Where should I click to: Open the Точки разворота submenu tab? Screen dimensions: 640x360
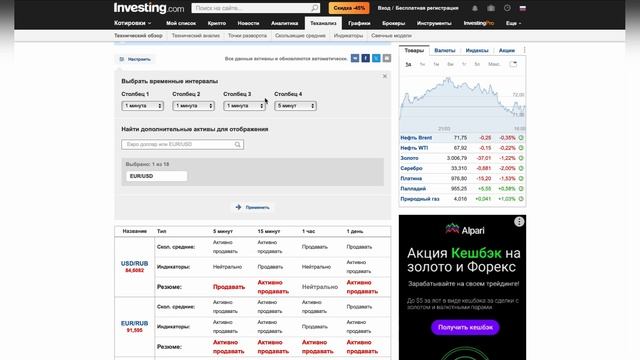pyautogui.click(x=247, y=36)
